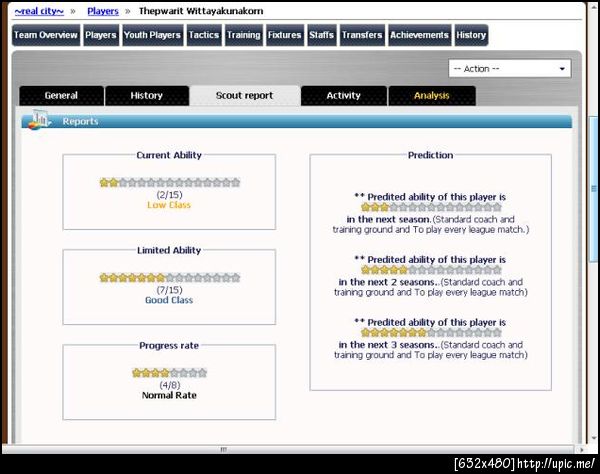Screen dimensions: 600x474
Task: Click the (2/15) rating text
Action: [170, 195]
